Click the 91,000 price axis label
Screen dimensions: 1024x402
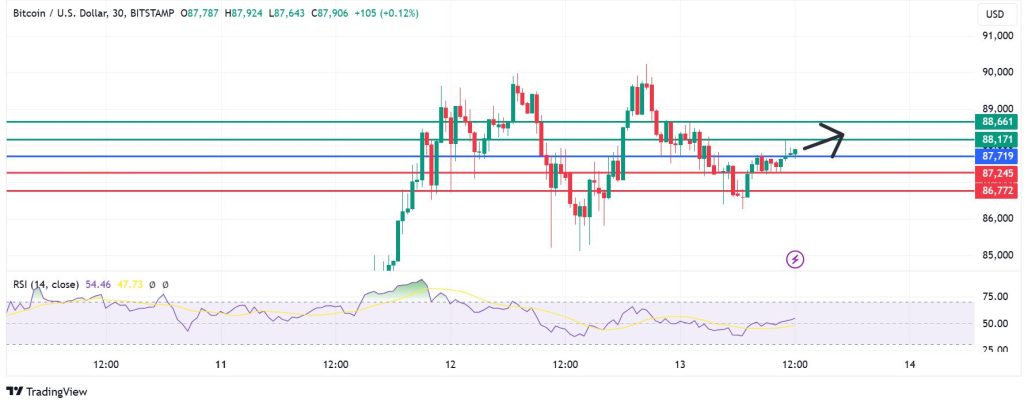point(997,36)
